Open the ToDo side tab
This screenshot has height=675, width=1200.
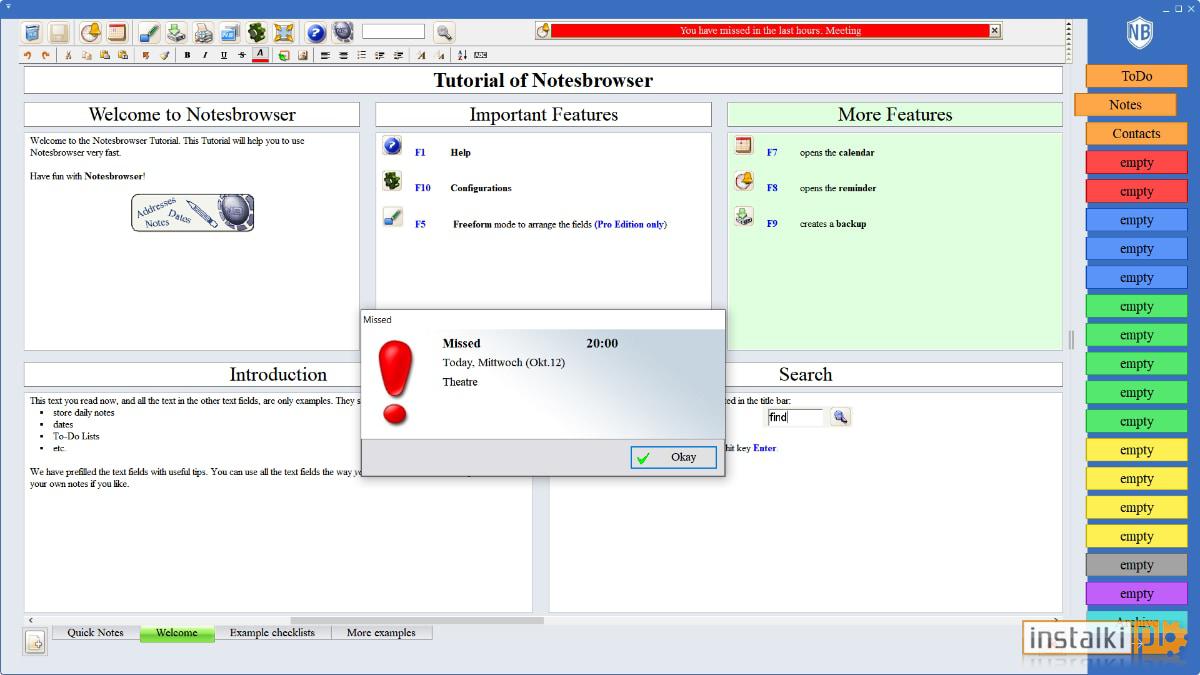click(1136, 76)
